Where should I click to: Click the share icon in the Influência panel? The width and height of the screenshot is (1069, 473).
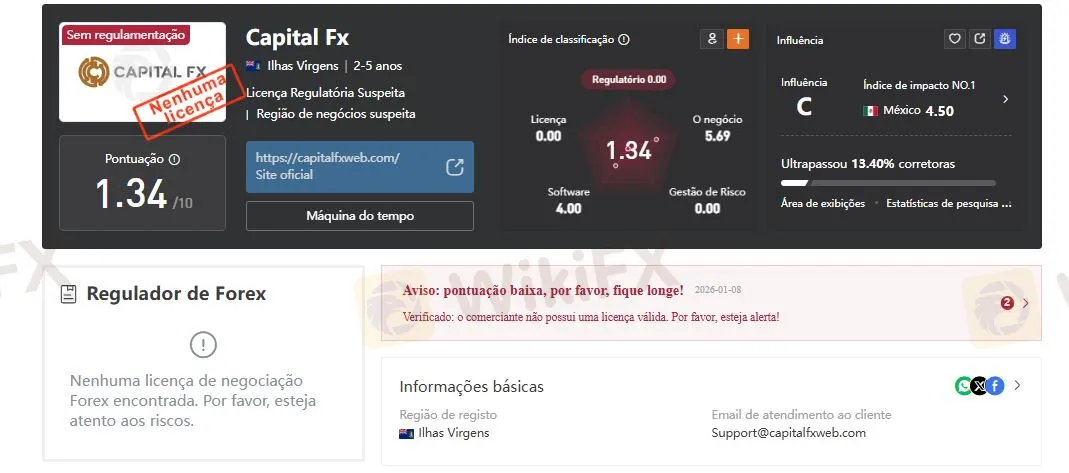(x=980, y=39)
